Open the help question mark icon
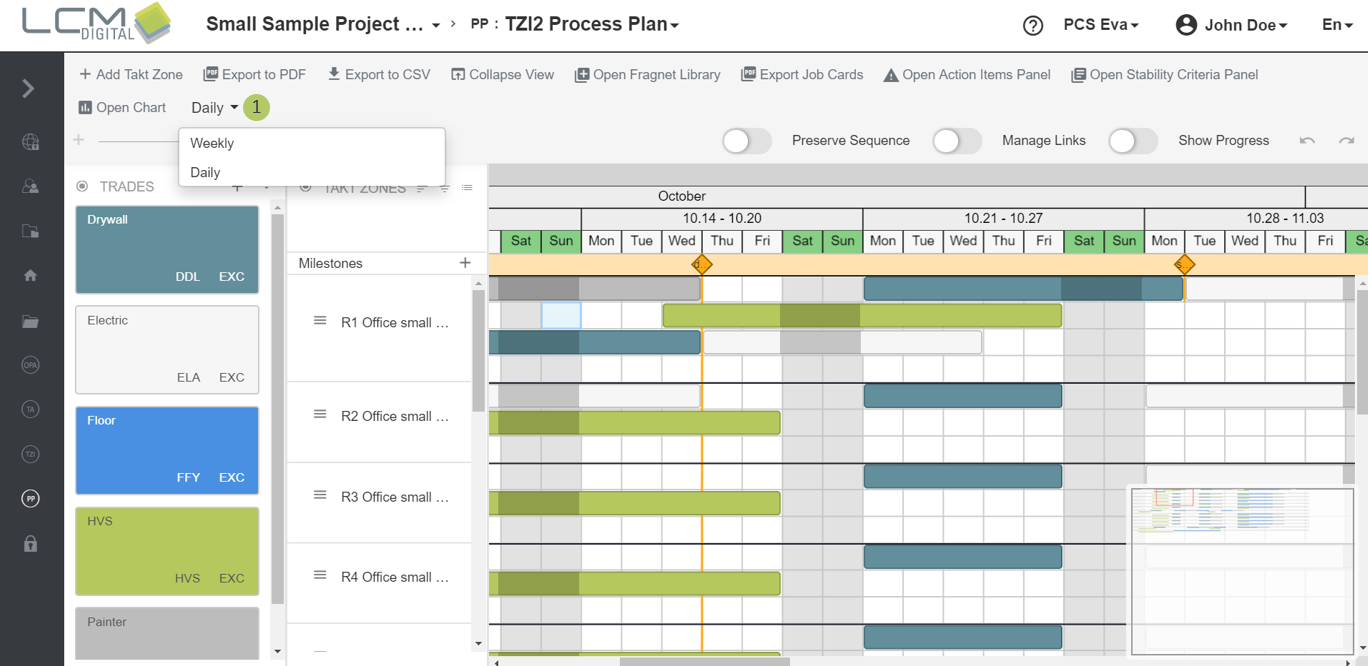Viewport: 1368px width, 666px height. pyautogui.click(x=1033, y=26)
